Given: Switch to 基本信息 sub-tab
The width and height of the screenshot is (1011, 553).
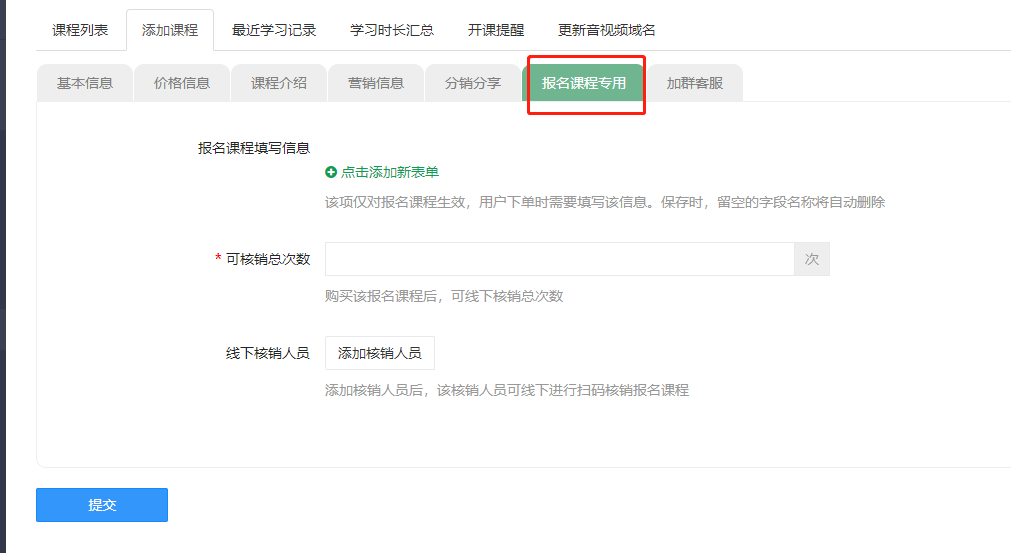Looking at the screenshot, I should point(85,83).
